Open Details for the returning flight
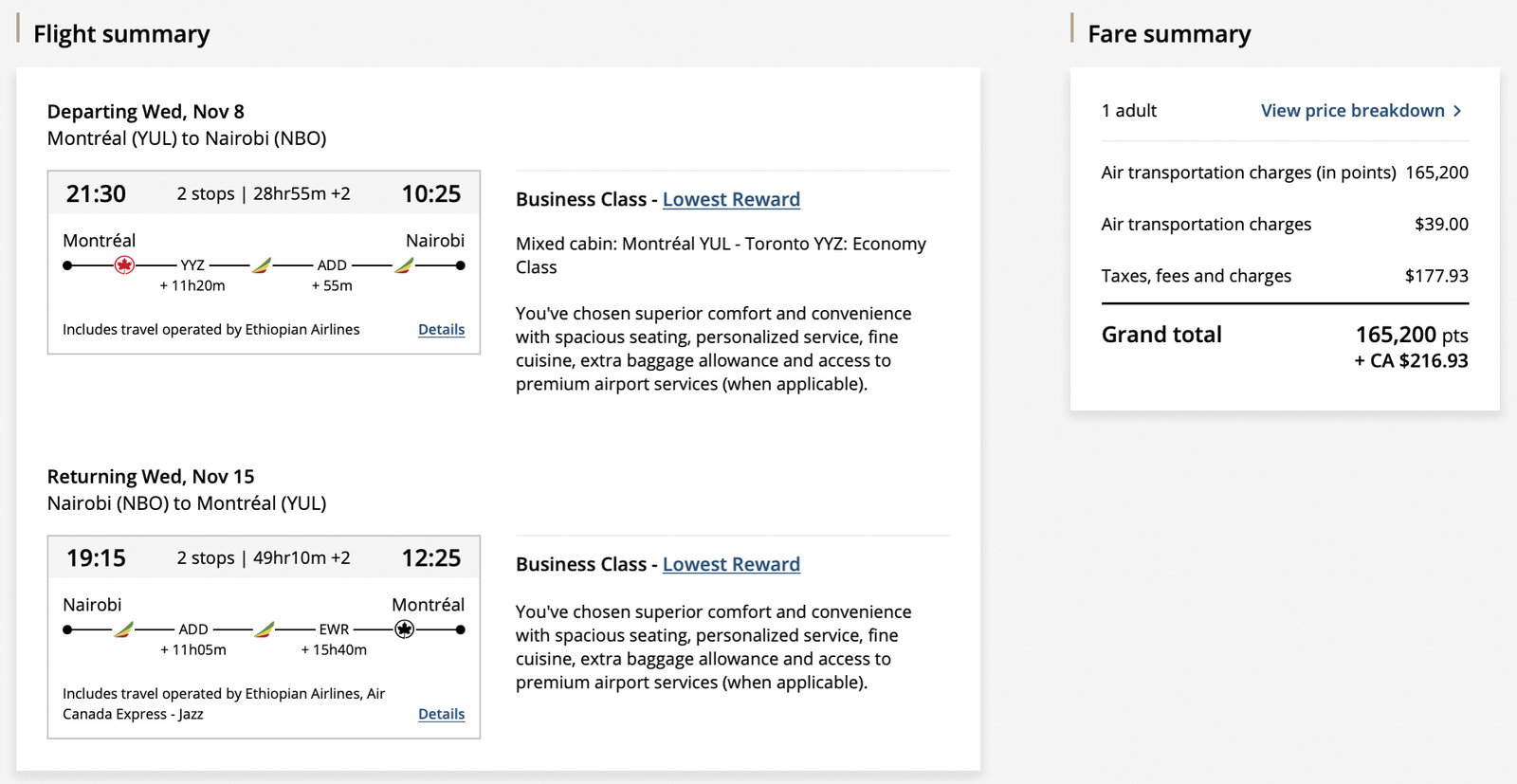 [441, 714]
